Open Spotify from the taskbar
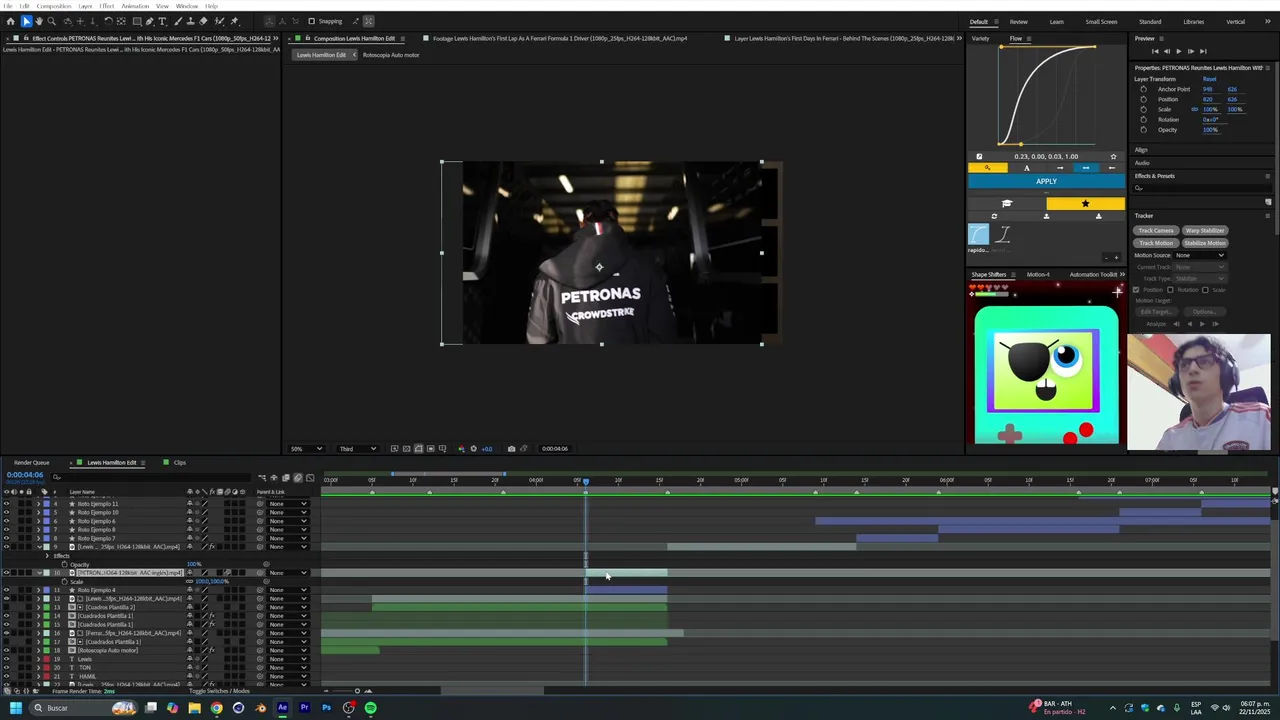This screenshot has height=720, width=1280. [370, 708]
